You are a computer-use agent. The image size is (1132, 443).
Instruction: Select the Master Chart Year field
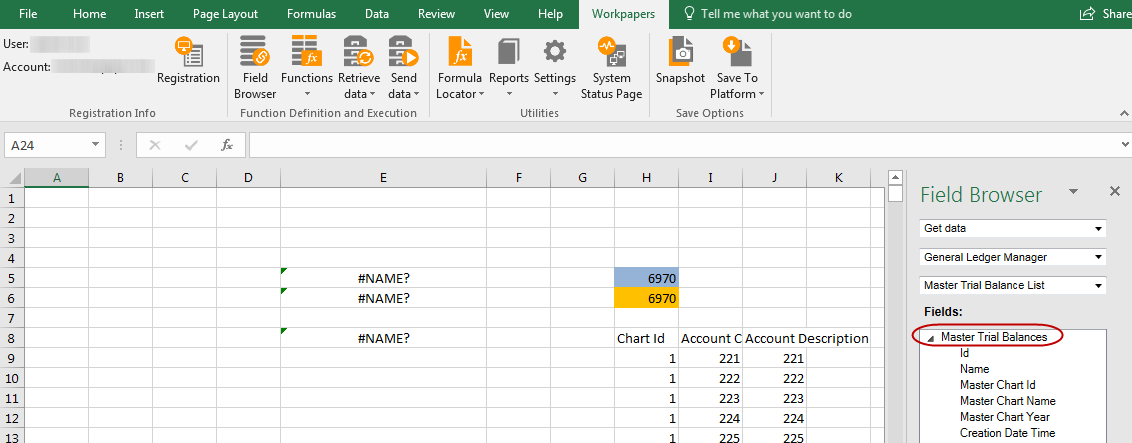tap(1005, 417)
